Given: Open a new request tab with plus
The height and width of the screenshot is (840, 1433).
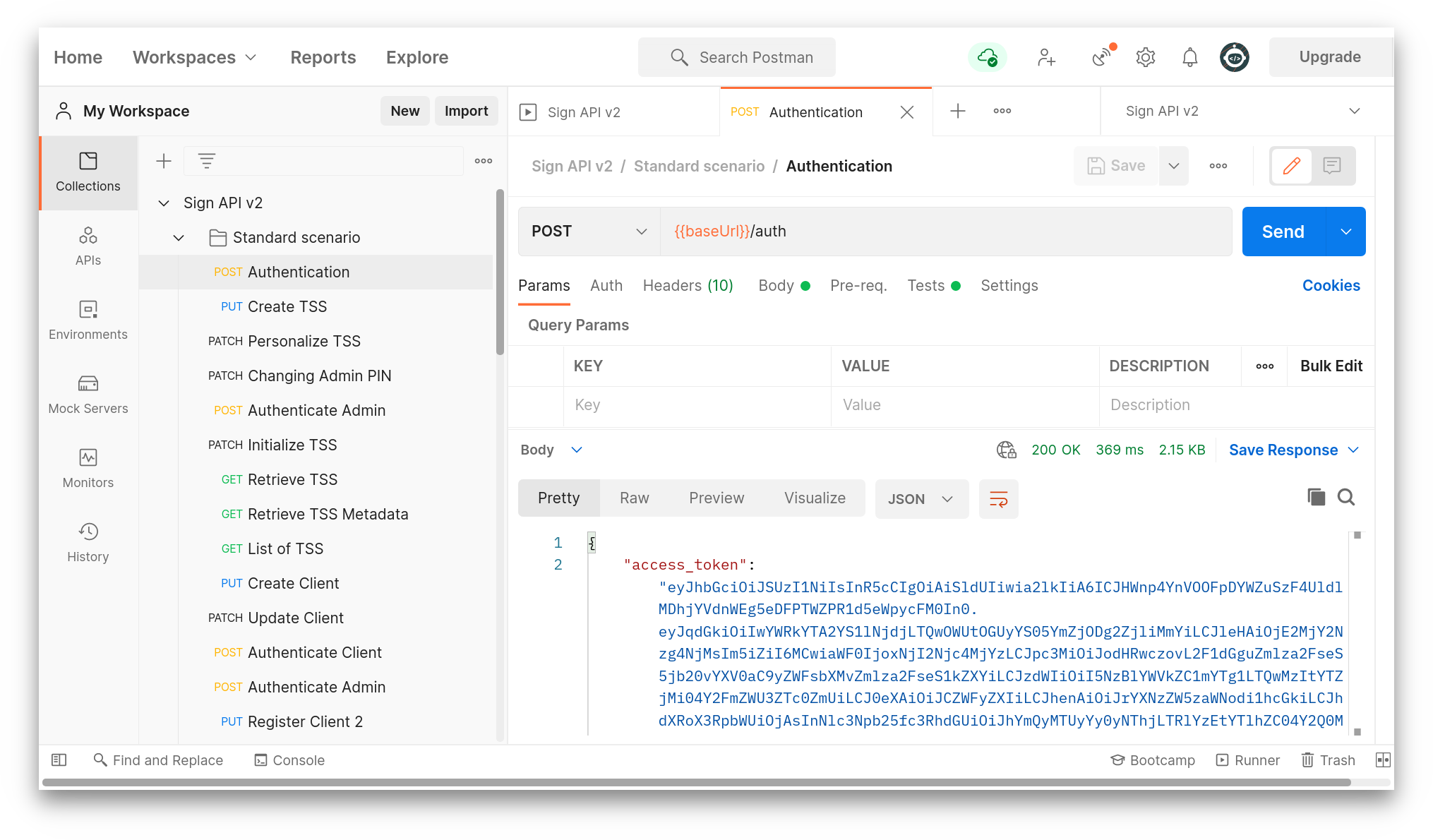Looking at the screenshot, I should point(957,111).
